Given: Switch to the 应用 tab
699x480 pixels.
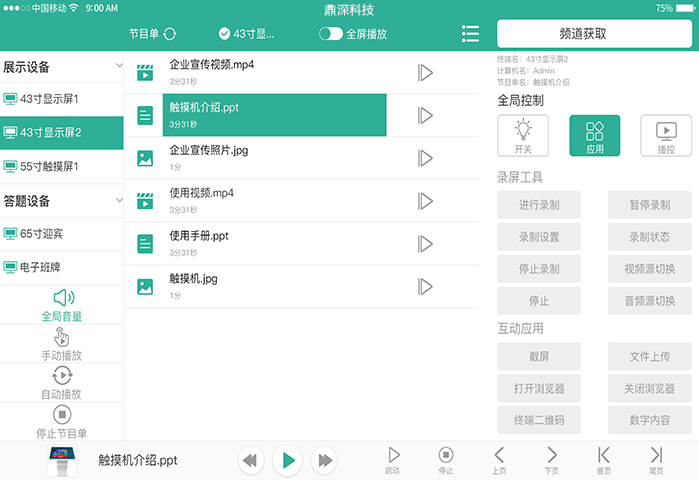Looking at the screenshot, I should [594, 135].
